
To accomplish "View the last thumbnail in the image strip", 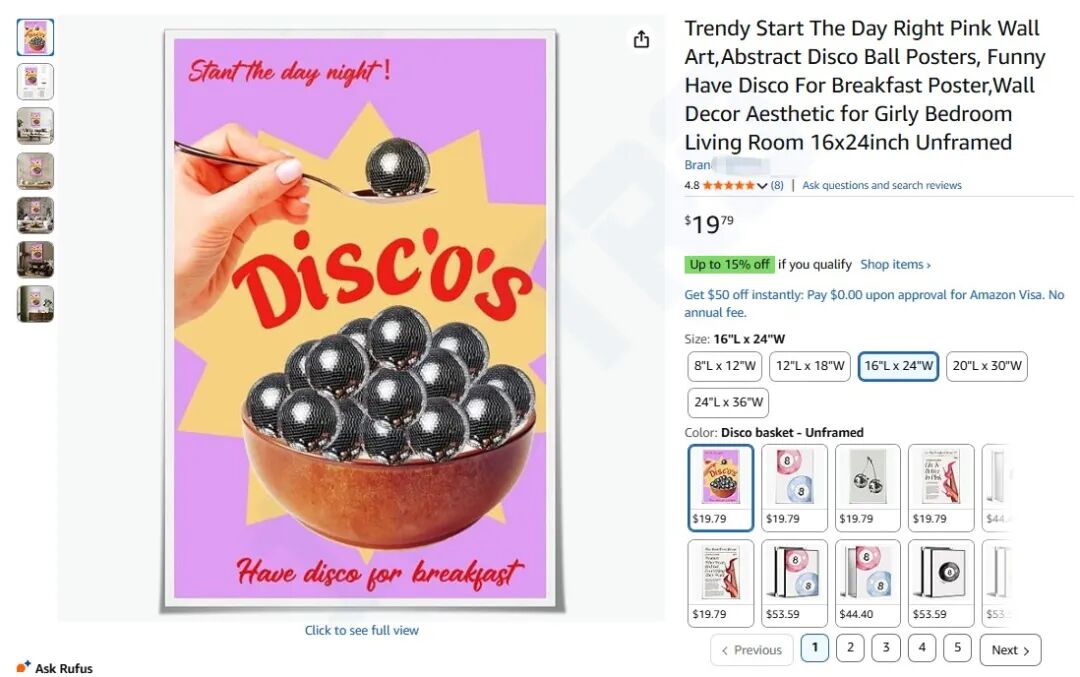I will point(36,303).
